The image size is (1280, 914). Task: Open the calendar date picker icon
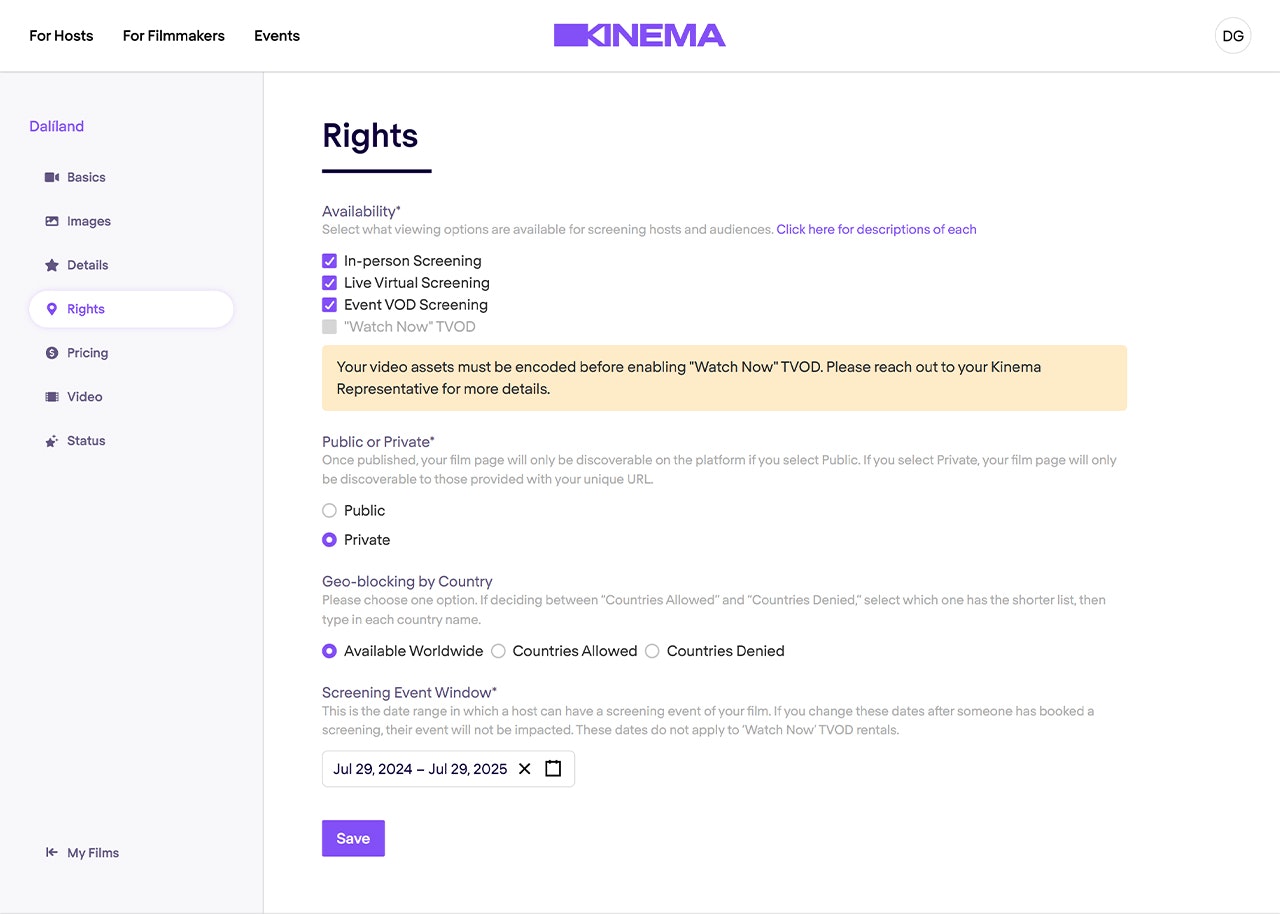tap(553, 769)
